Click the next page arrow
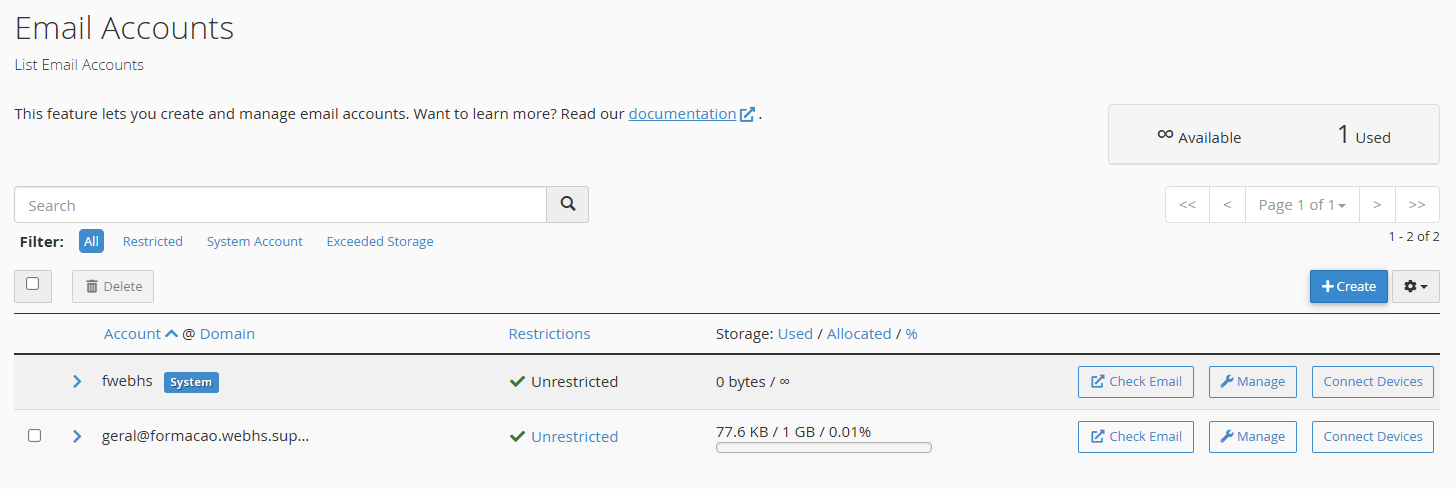Image resolution: width=1456 pixels, height=489 pixels. pyautogui.click(x=1377, y=205)
